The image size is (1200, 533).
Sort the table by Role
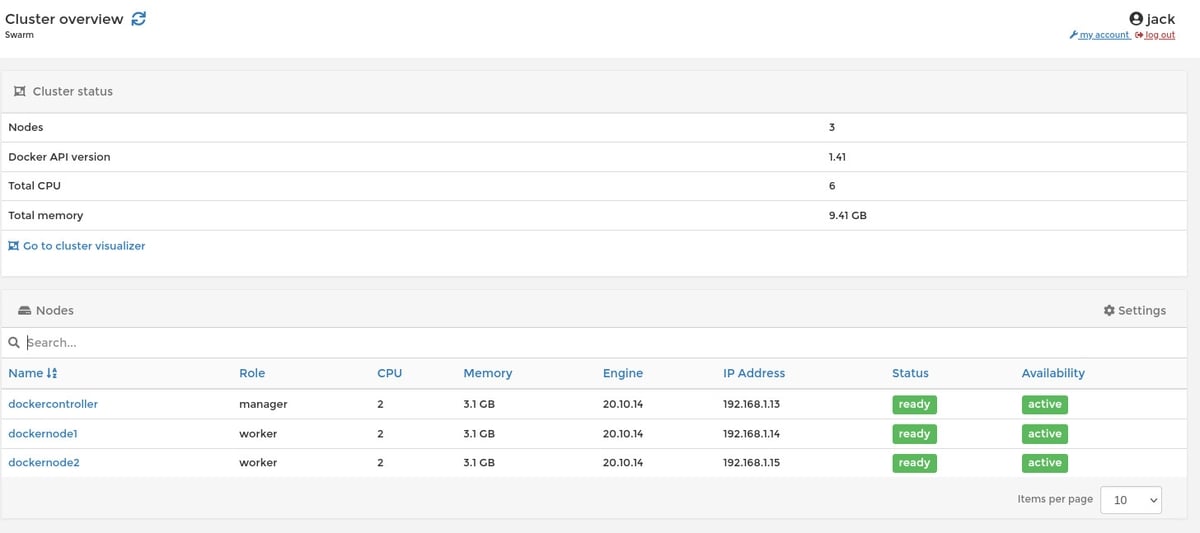click(252, 373)
